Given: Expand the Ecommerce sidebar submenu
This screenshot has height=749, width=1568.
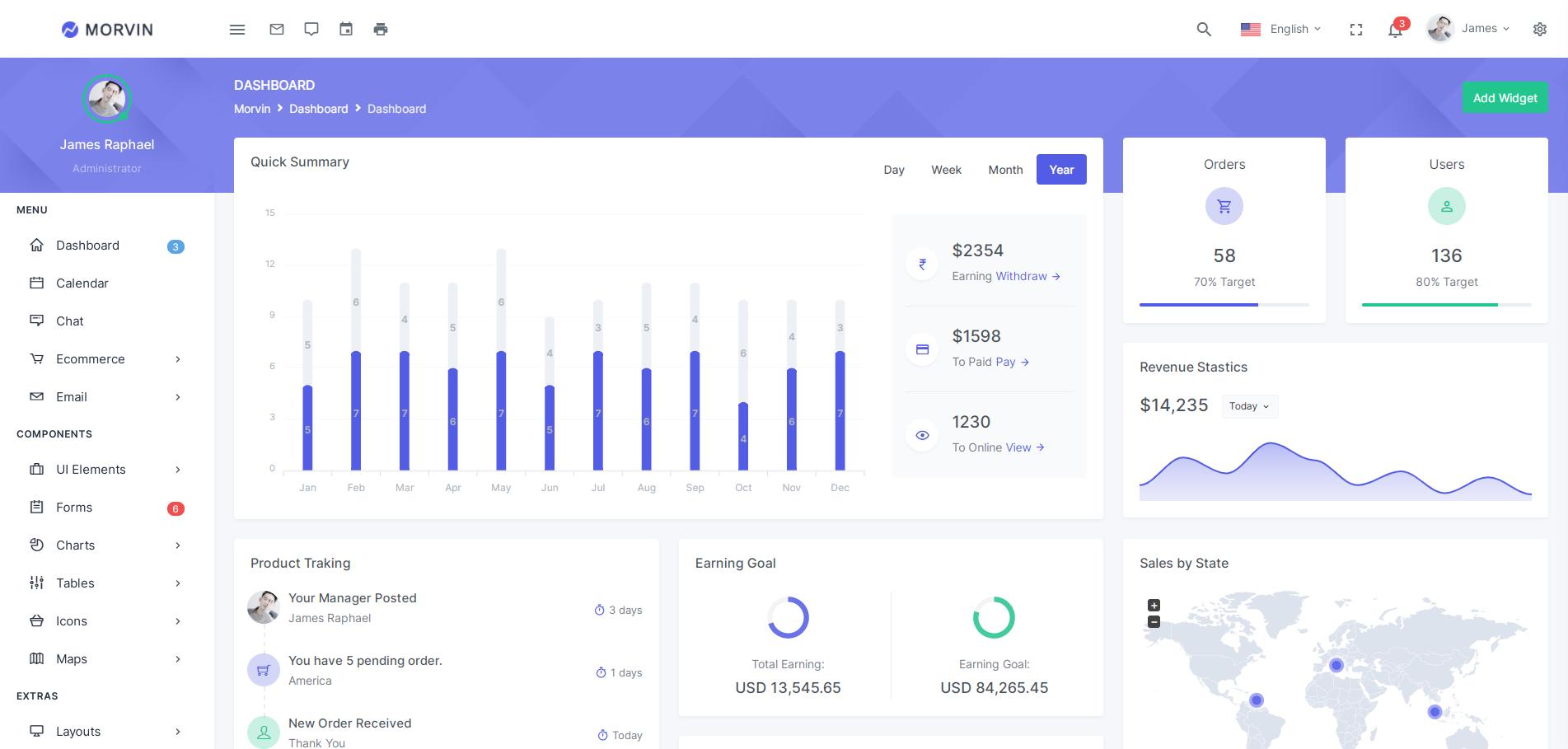Looking at the screenshot, I should click(107, 359).
